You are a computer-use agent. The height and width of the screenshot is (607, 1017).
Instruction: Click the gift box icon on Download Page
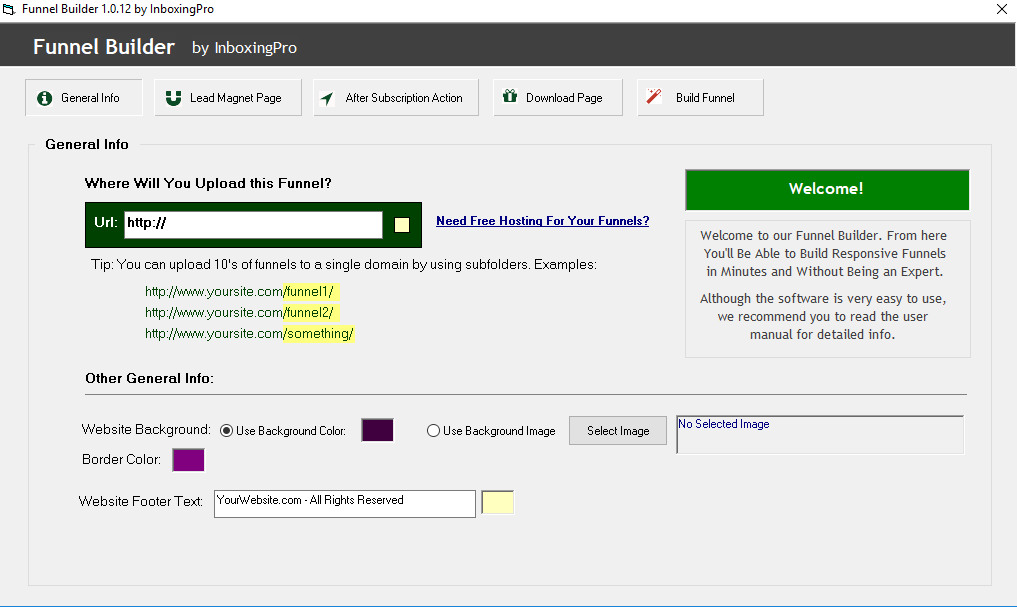[x=509, y=97]
